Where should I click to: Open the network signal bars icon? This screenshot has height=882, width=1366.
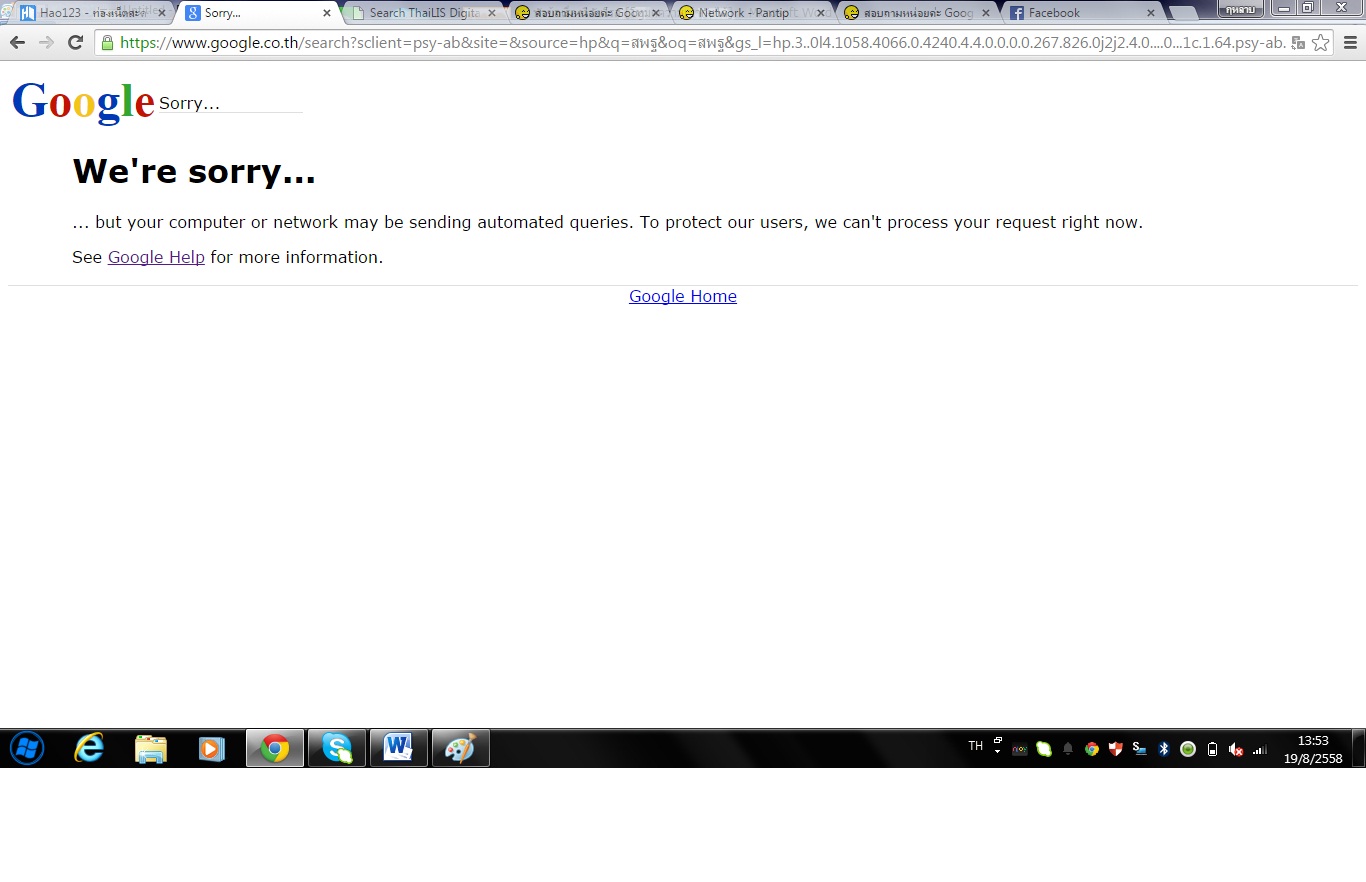point(1260,749)
